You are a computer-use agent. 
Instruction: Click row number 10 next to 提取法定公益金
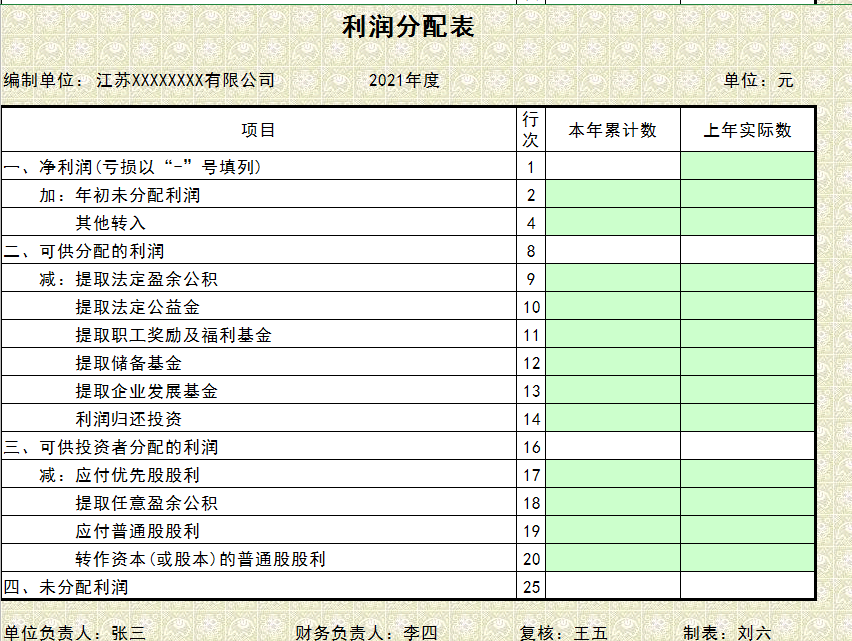[526, 307]
